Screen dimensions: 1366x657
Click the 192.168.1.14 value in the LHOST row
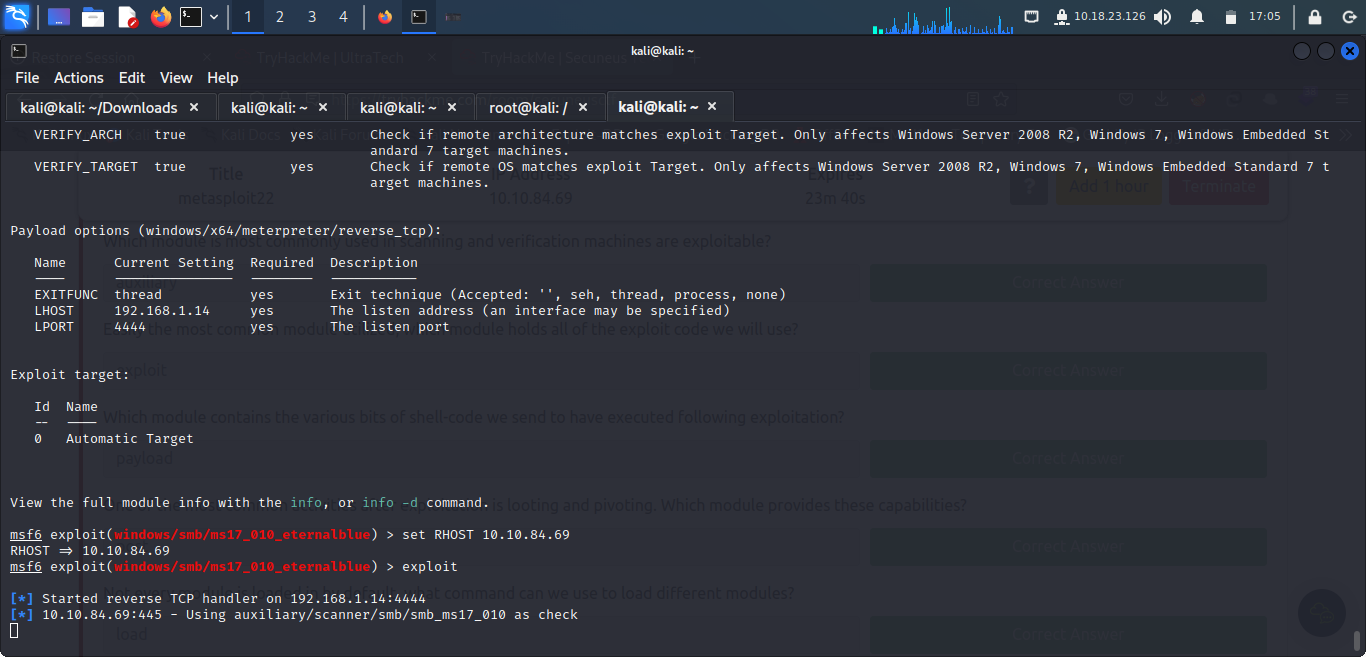click(x=162, y=311)
